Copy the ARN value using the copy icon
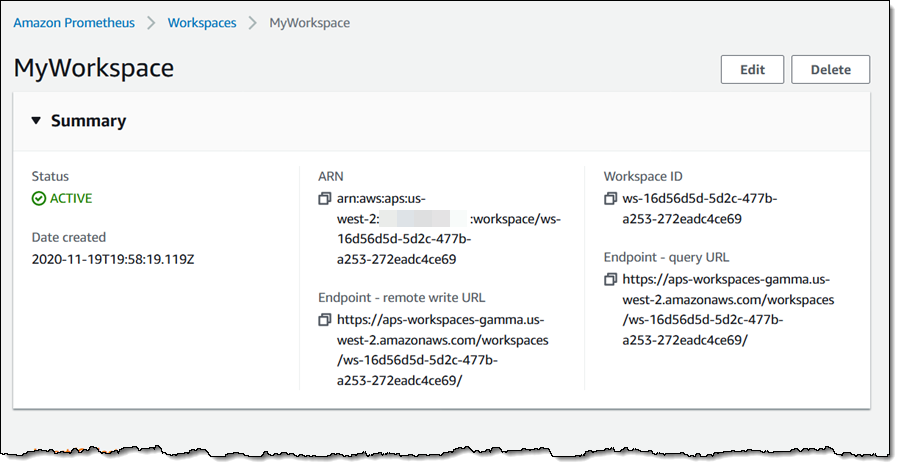Screen dimensions: 900x467 pos(325,199)
